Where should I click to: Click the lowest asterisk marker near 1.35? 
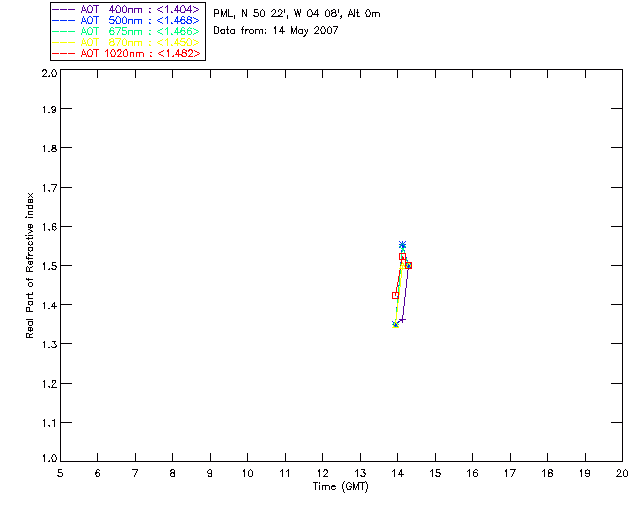click(395, 325)
